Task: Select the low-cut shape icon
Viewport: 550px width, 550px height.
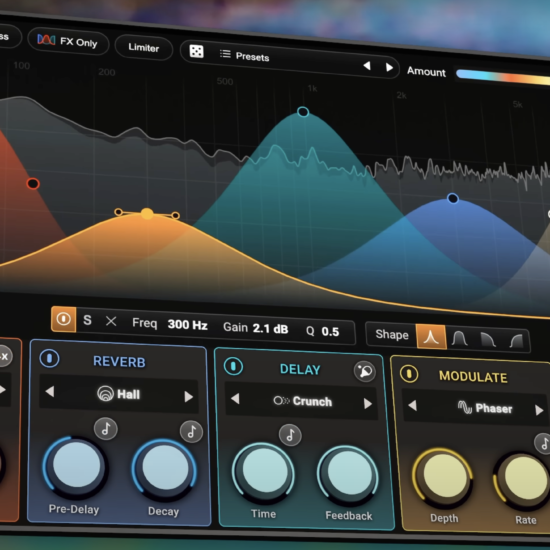Action: click(516, 341)
